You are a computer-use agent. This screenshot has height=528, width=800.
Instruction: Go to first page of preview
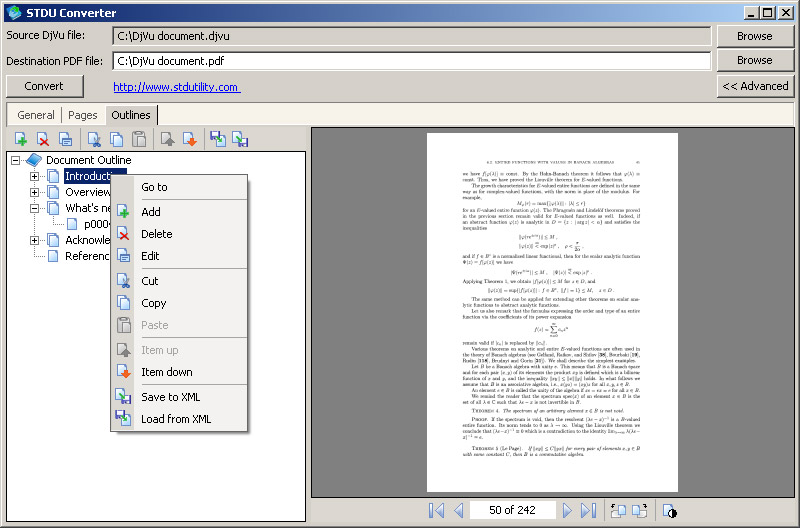click(436, 510)
